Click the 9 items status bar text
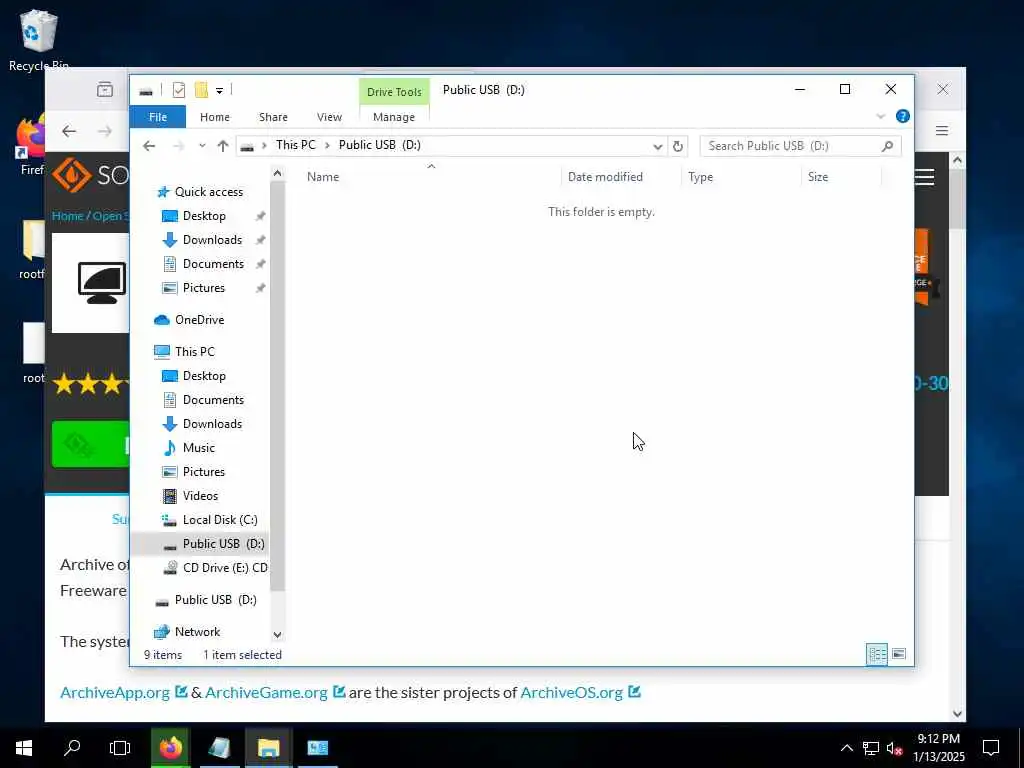 pos(163,655)
